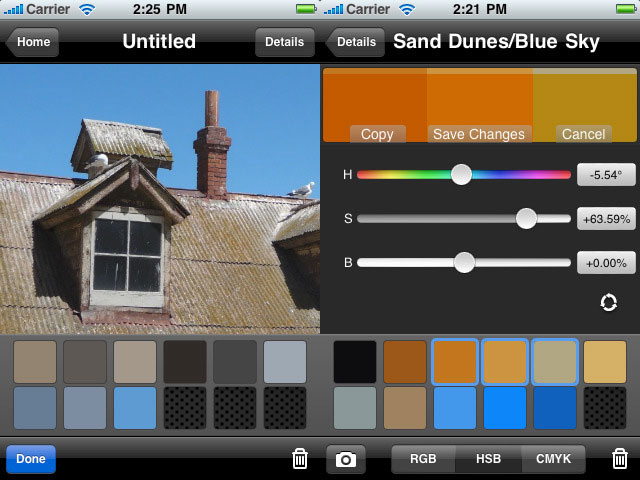Click the saturation slider knob

[x=526, y=218]
